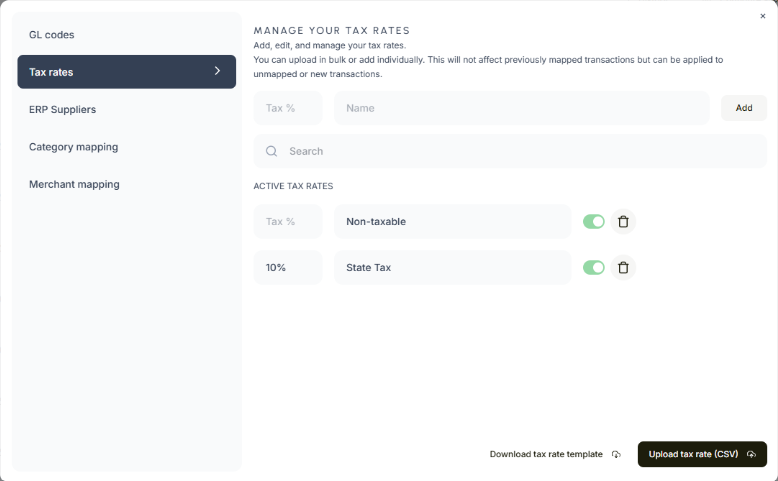Click Upload tax rate (CSV) button

point(701,454)
